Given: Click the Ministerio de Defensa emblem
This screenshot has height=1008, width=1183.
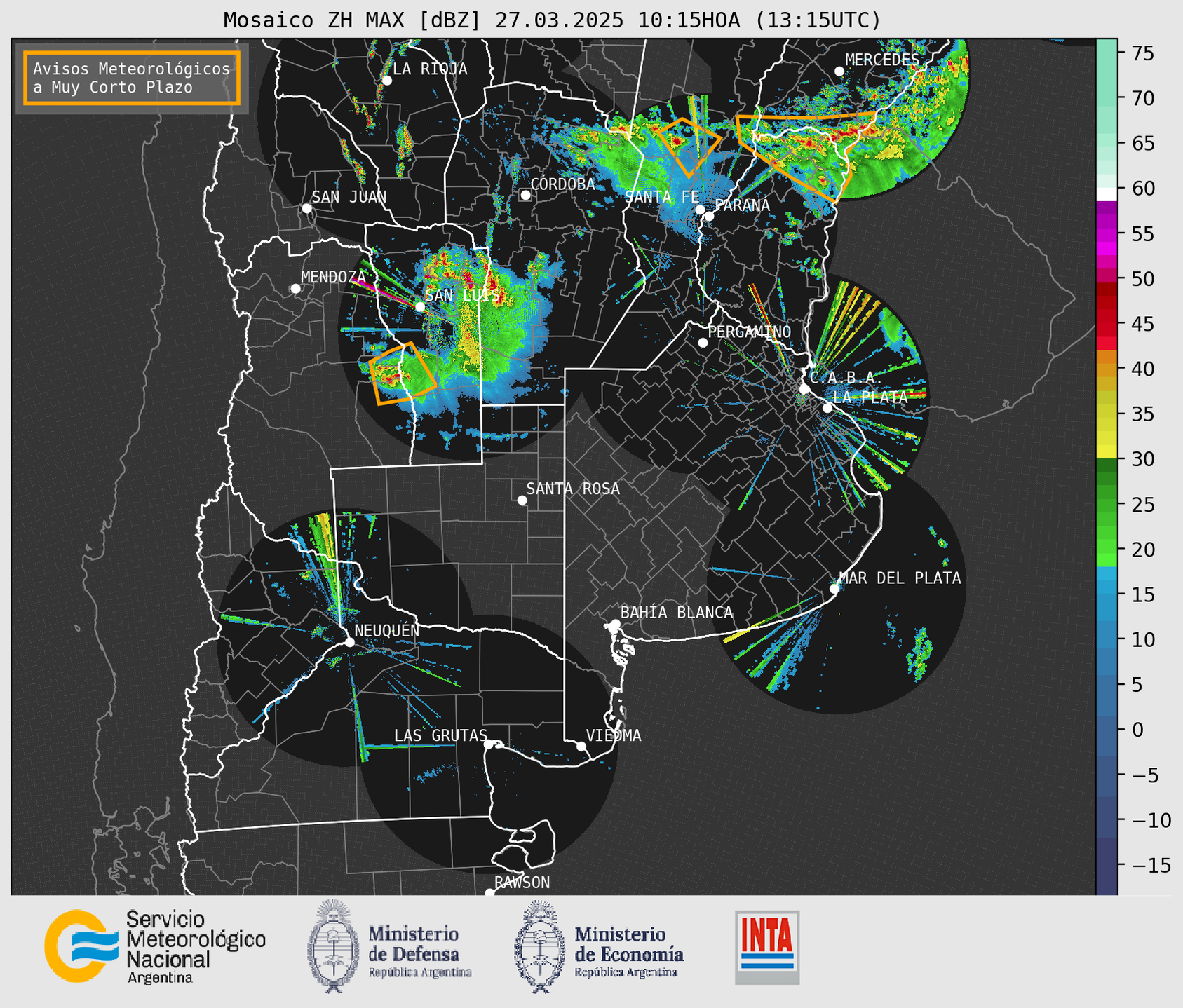Looking at the screenshot, I should tap(333, 946).
